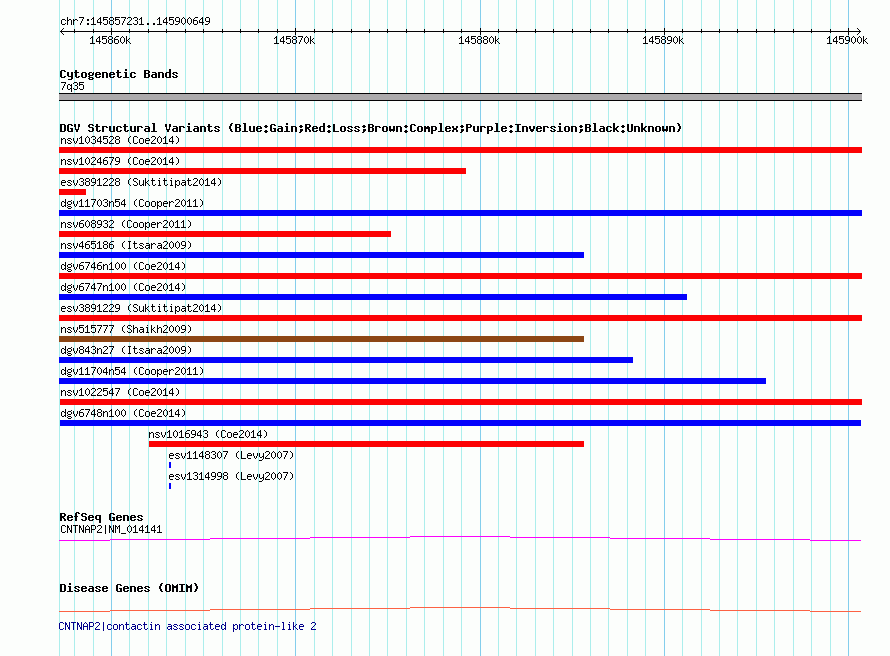
Task: Click tiny blue mark under esv1314998
Action: [x=170, y=486]
